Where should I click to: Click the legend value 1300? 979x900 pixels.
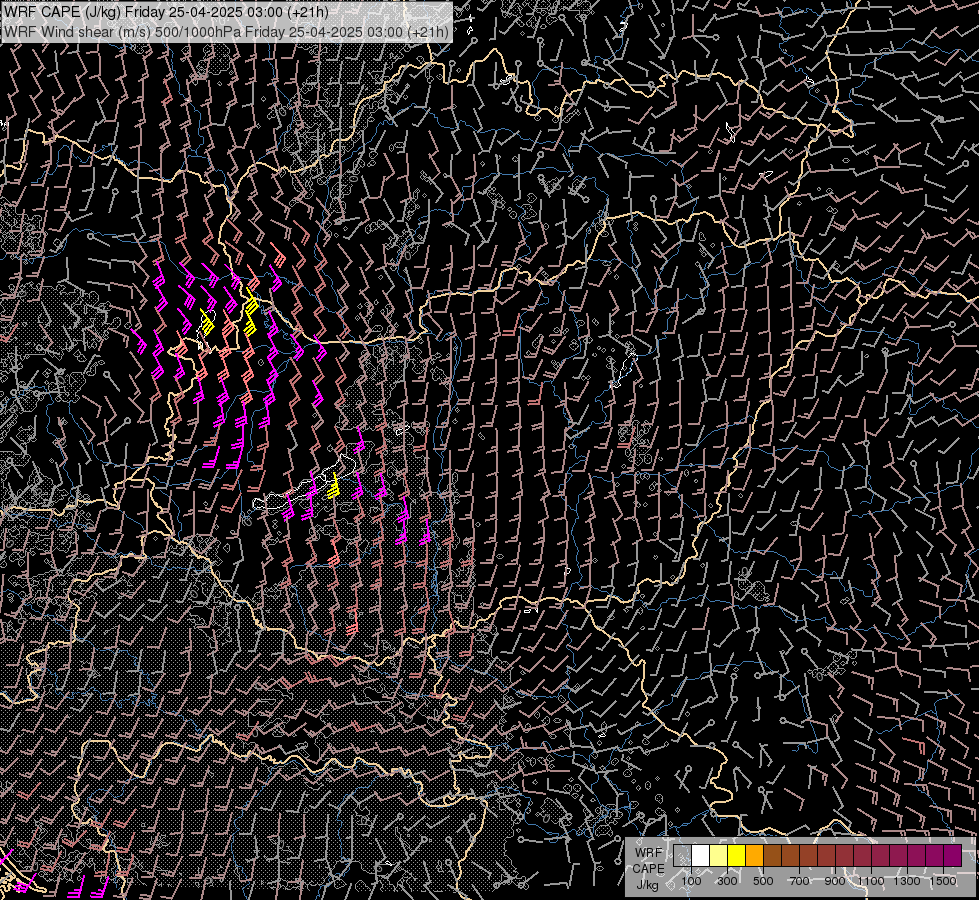[x=907, y=881]
